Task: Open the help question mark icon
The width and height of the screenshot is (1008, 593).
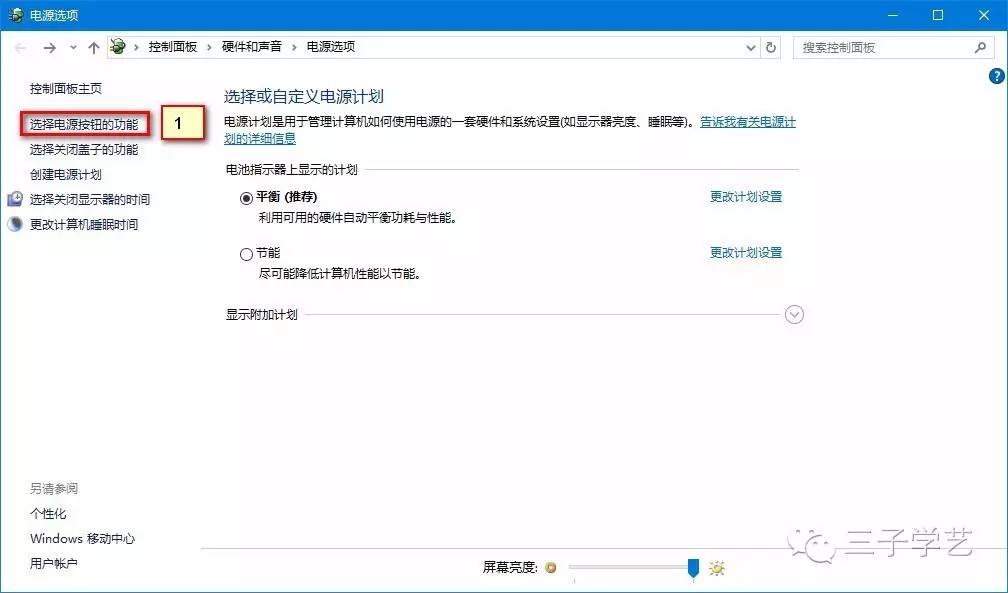Action: pyautogui.click(x=995, y=75)
